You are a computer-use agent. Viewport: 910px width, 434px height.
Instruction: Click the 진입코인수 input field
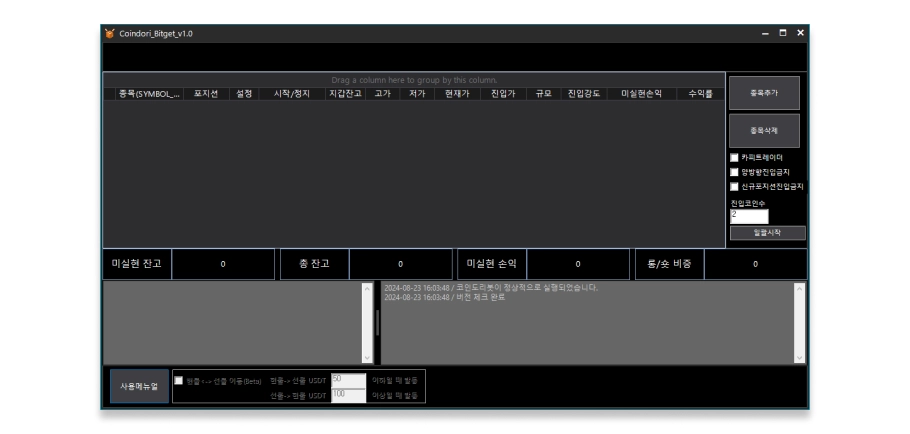tap(749, 216)
